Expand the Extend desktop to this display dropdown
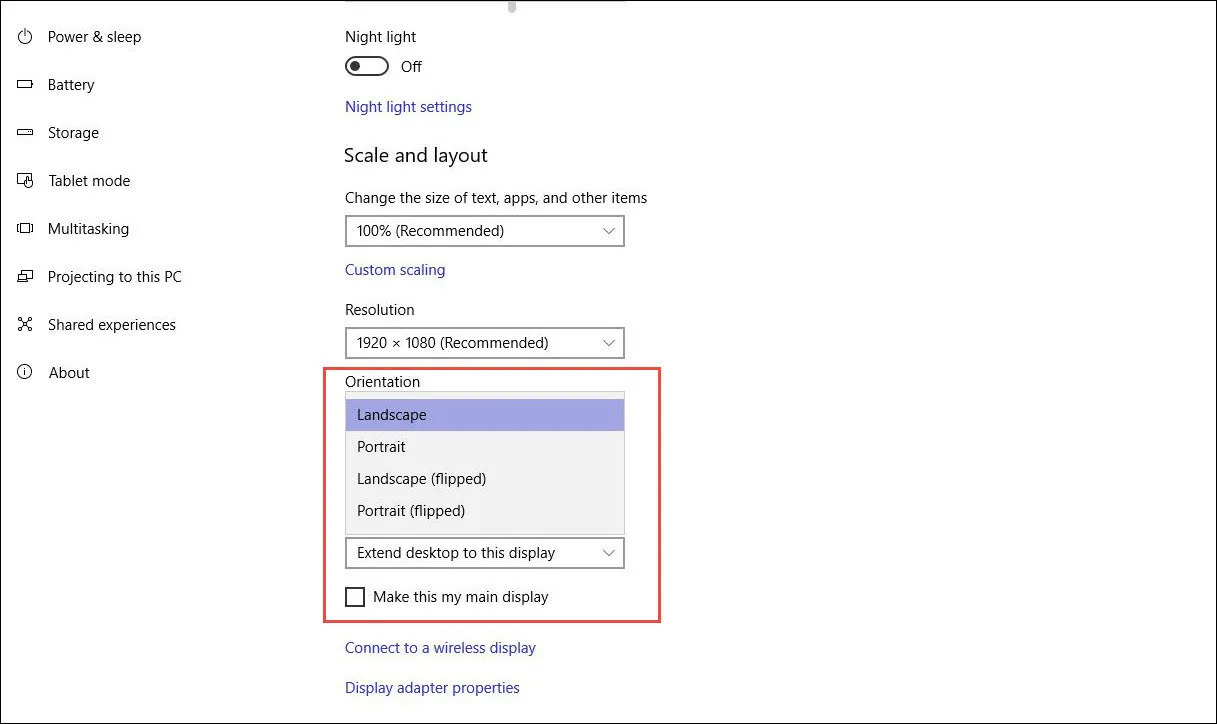 coord(484,553)
